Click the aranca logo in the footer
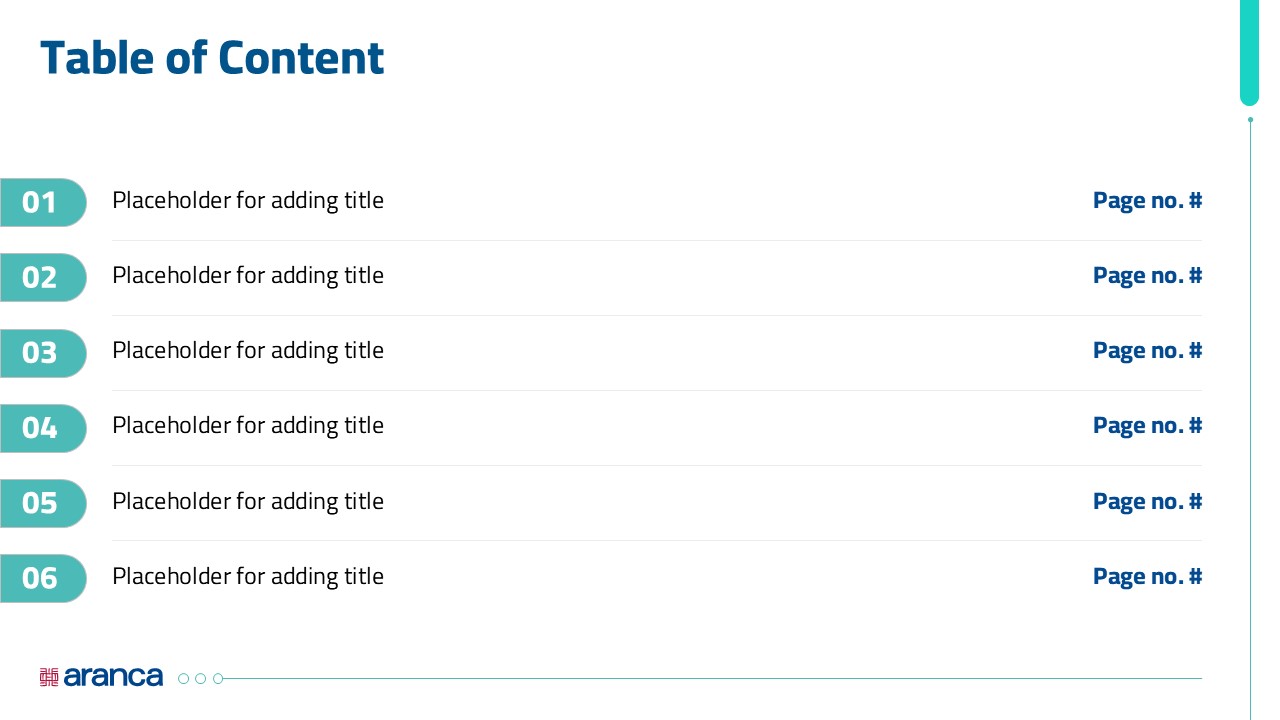1280x720 pixels. [x=101, y=677]
